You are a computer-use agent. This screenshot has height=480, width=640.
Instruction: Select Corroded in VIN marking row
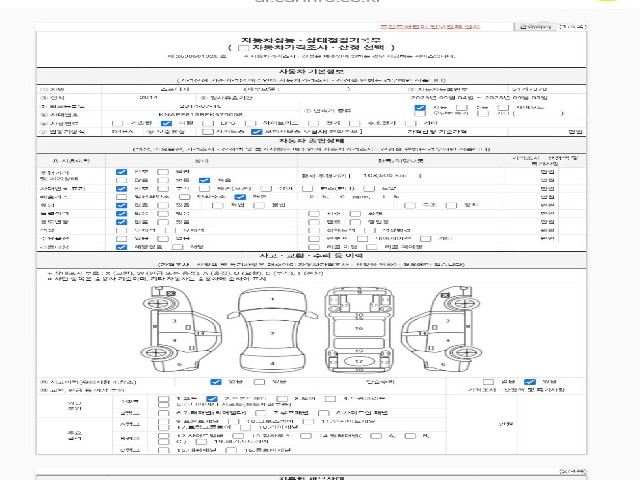(x=163, y=189)
